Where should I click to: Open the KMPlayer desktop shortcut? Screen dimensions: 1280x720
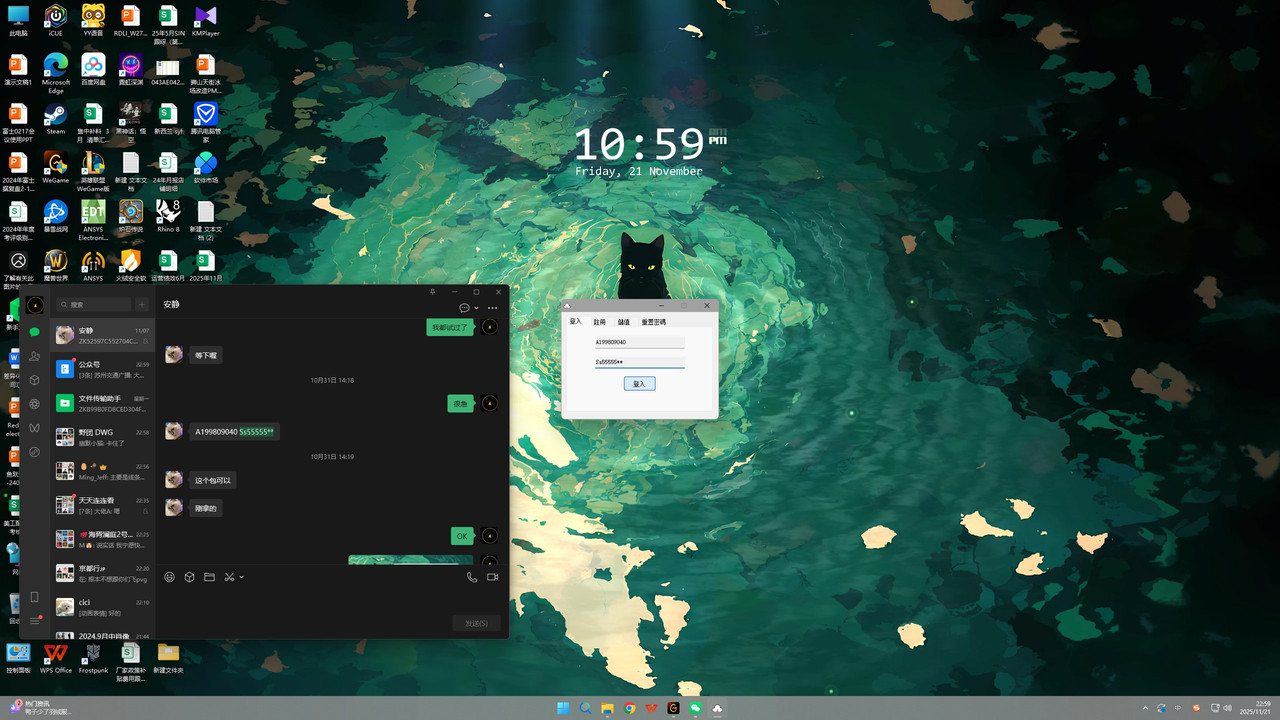(x=205, y=21)
